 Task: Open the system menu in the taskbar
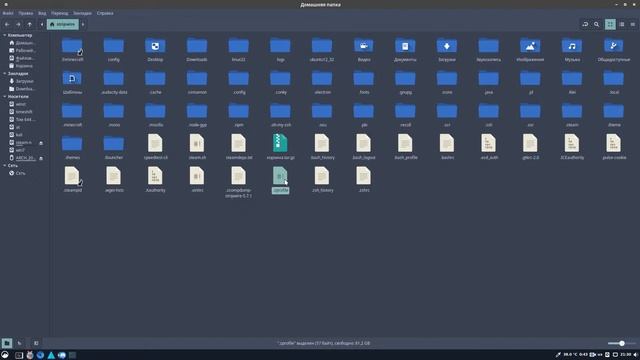coord(5,355)
